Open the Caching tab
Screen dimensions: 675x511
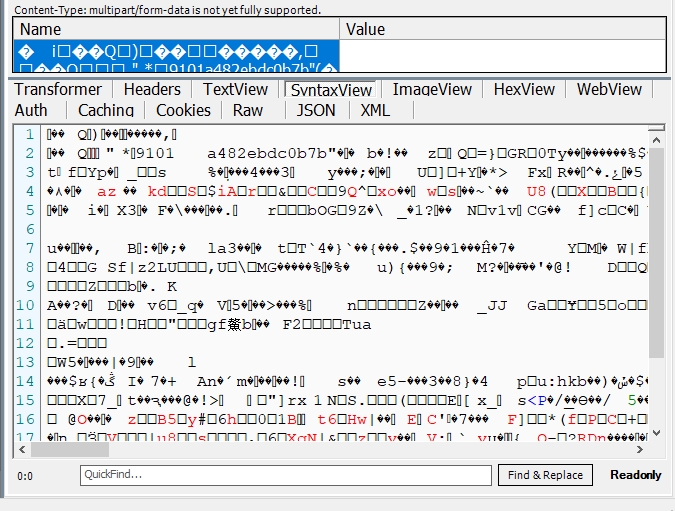coord(106,110)
